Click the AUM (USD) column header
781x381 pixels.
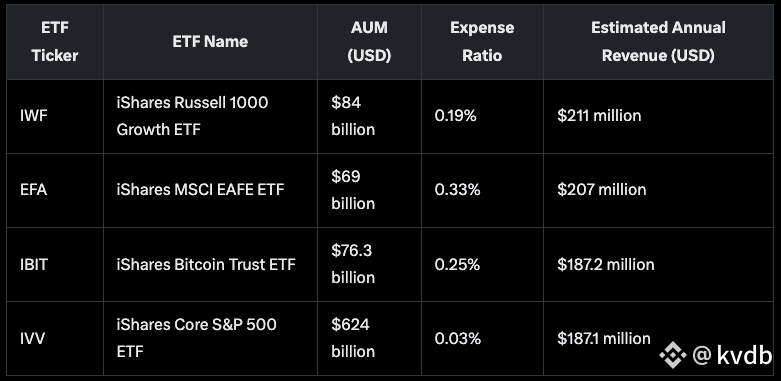coord(369,42)
